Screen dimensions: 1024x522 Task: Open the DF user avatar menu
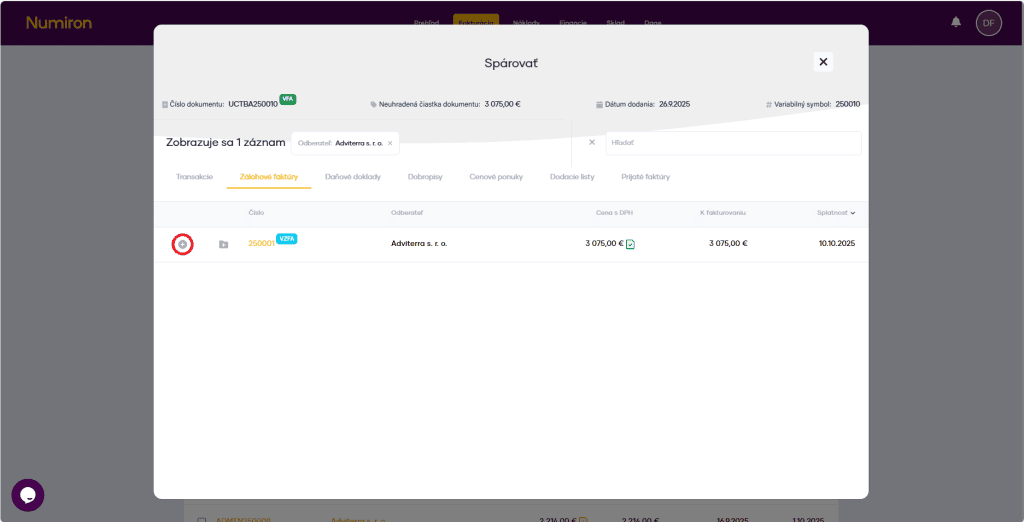pos(988,22)
